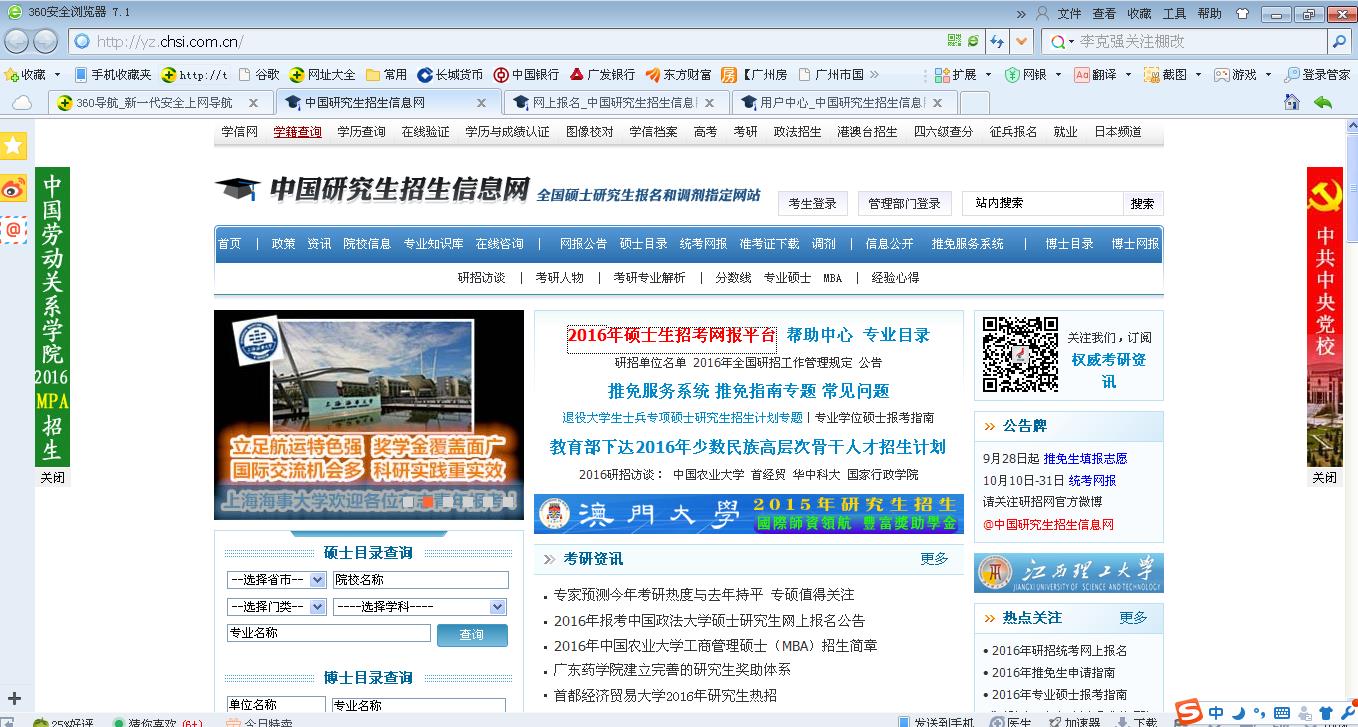
Task: Open the 选择门类 category dropdown
Action: [x=277, y=606]
